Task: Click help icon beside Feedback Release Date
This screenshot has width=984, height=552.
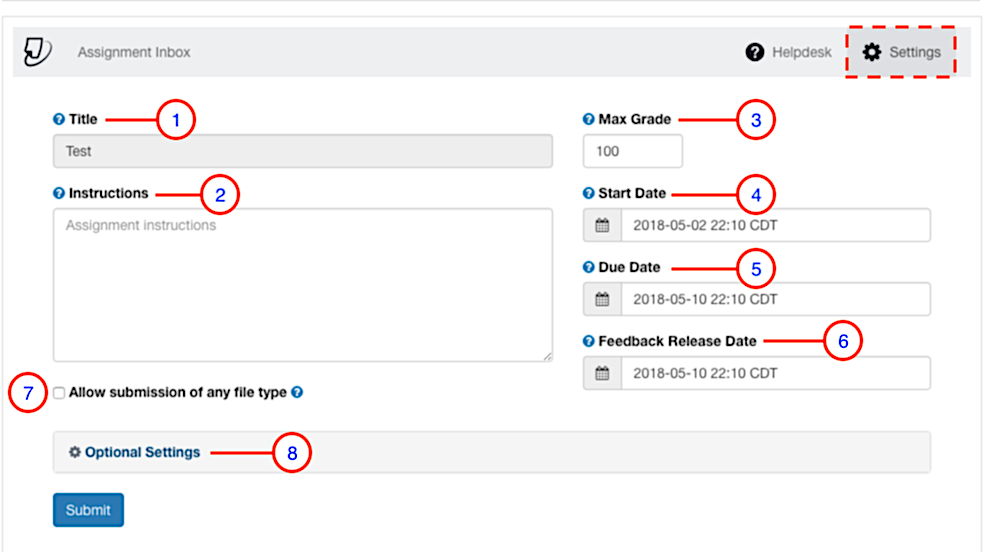Action: 589,342
